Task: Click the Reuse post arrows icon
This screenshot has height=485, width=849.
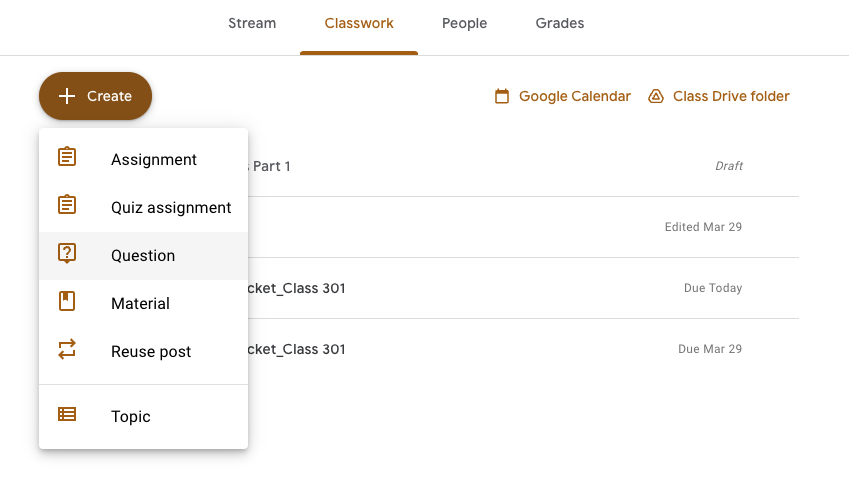Action: click(67, 351)
